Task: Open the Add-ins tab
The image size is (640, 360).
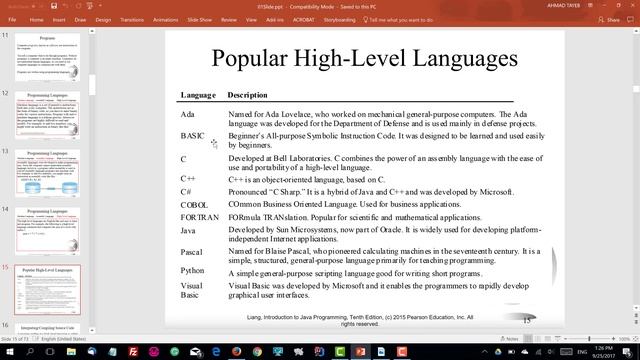Action: 275,20
